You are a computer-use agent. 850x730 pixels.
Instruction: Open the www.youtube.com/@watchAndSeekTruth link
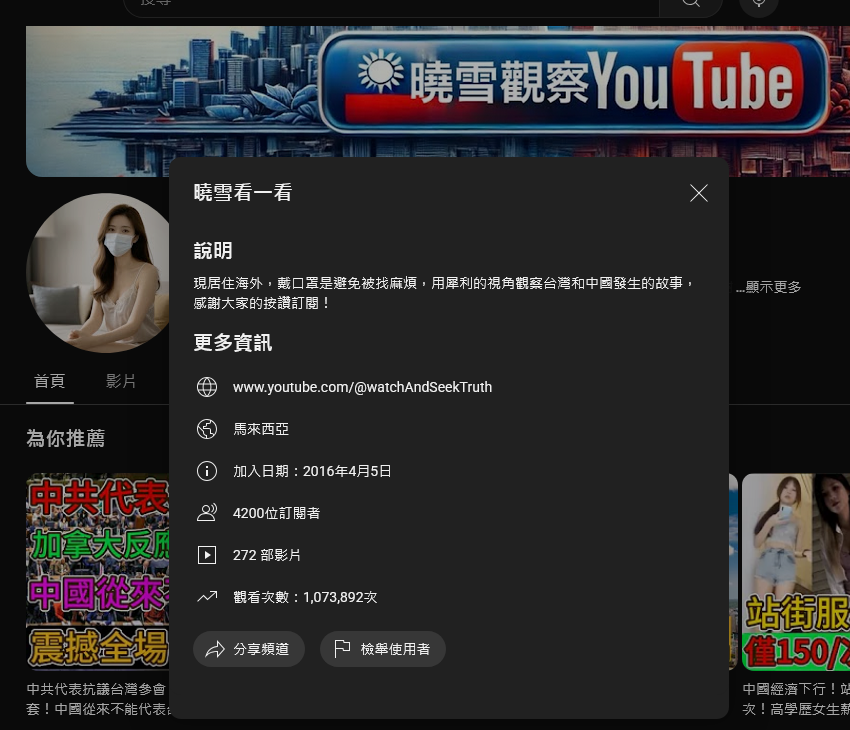[362, 387]
